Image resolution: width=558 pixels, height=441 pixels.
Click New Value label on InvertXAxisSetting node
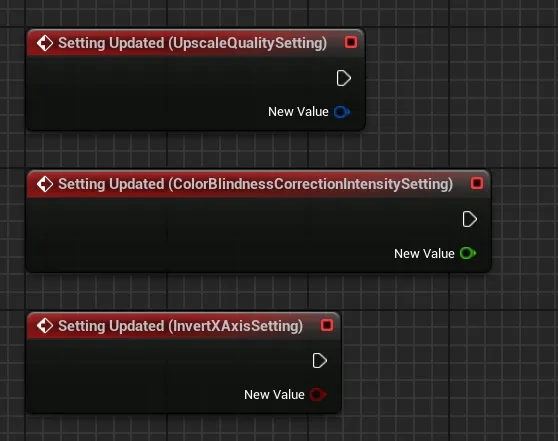click(x=274, y=394)
